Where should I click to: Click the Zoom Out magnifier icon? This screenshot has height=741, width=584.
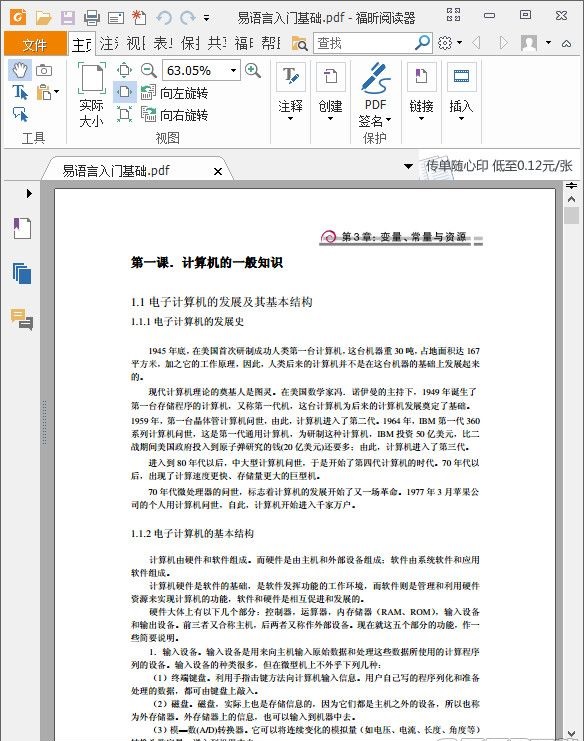tap(149, 70)
